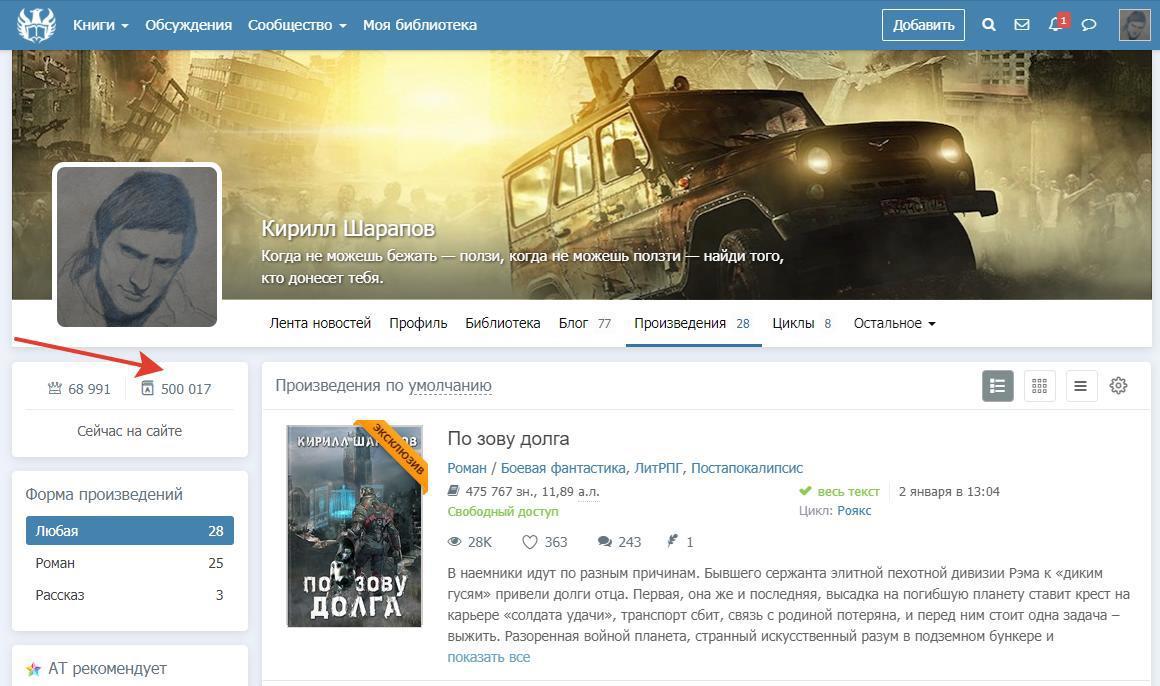
Task: Switch to compact list view
Action: click(1080, 386)
